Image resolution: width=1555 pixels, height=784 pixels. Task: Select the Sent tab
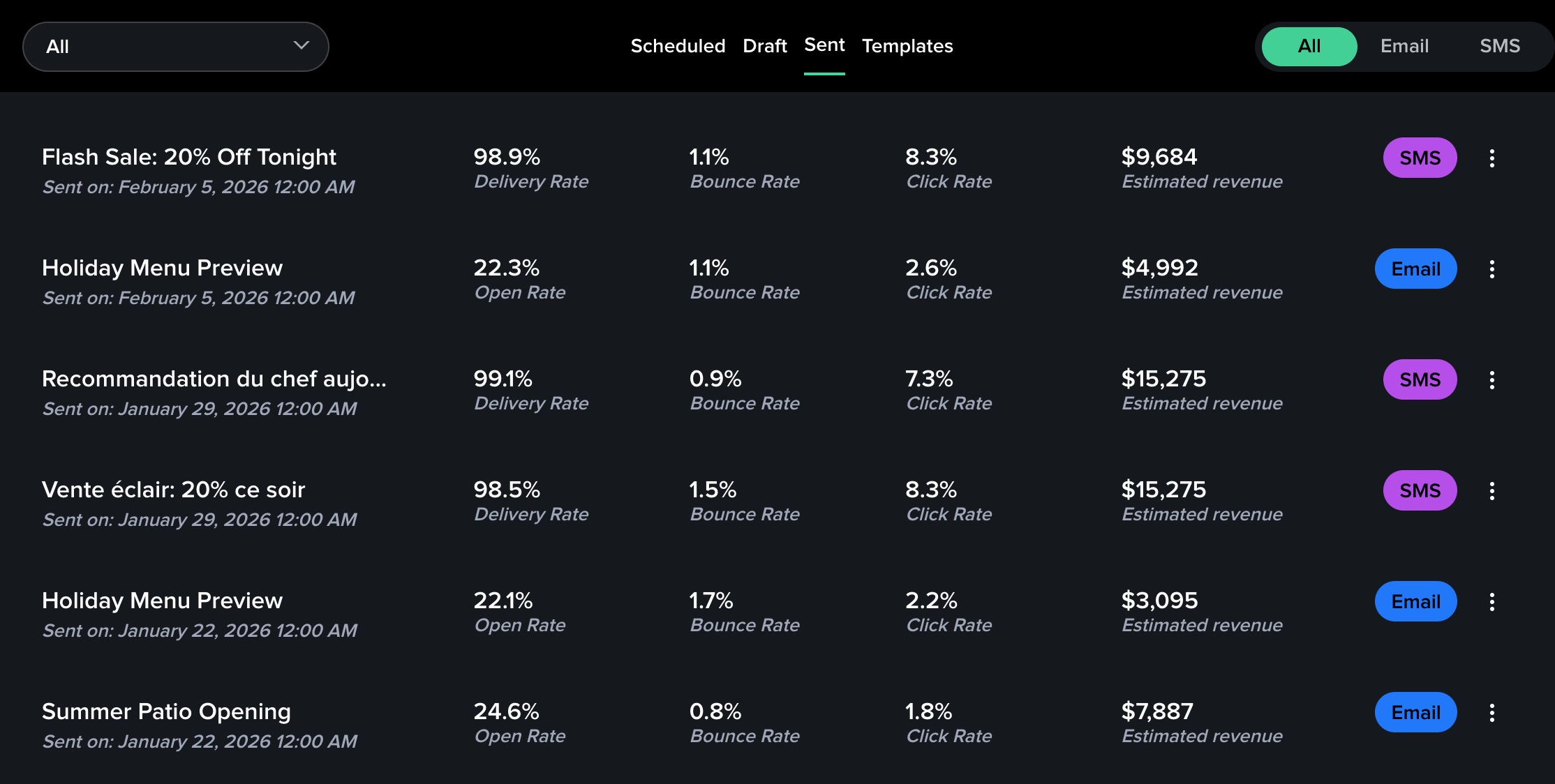pos(824,45)
